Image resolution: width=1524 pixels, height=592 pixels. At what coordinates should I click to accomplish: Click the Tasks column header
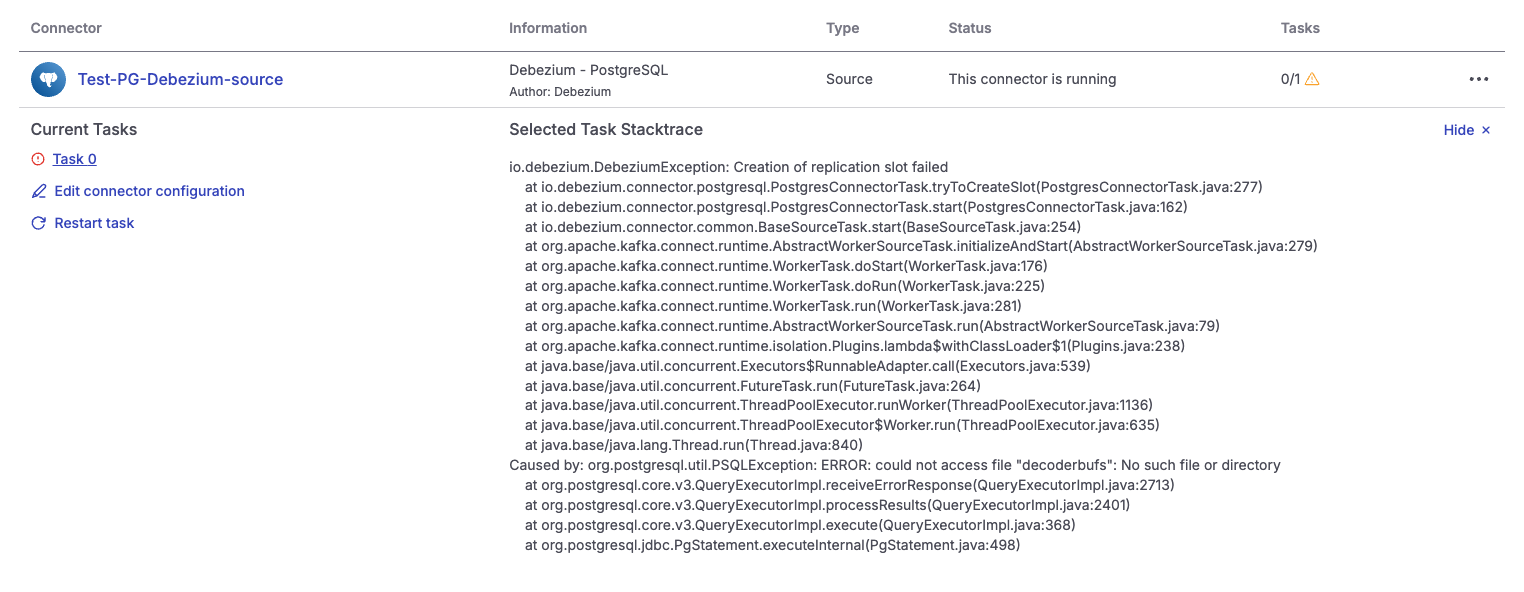pyautogui.click(x=1300, y=28)
